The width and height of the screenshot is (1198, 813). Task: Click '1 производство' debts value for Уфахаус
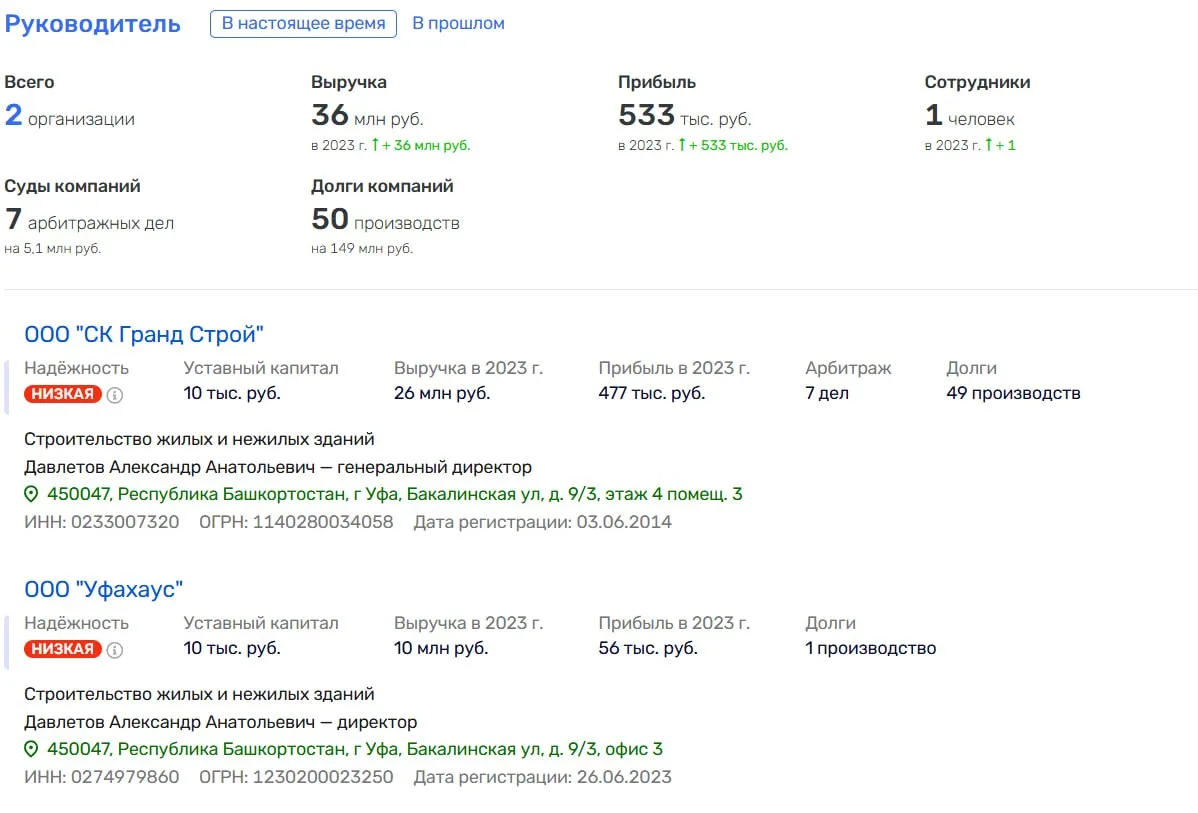coord(870,649)
